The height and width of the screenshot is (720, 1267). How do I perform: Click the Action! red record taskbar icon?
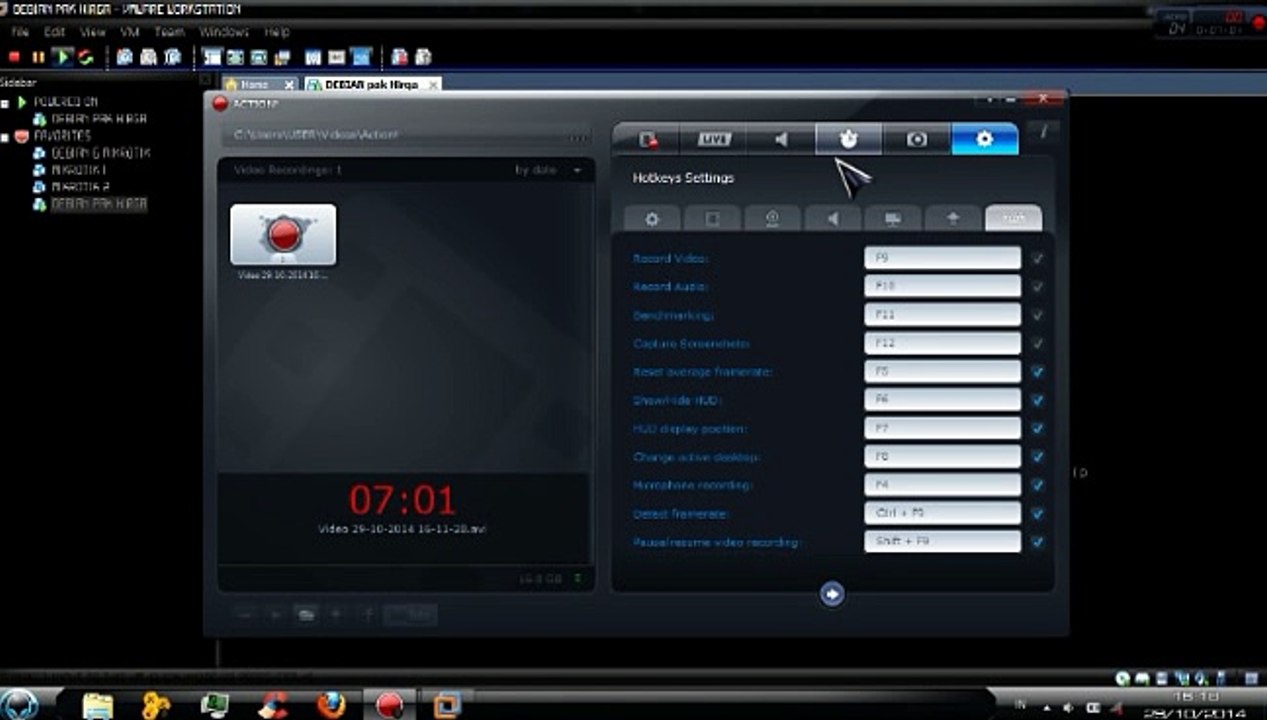pyautogui.click(x=389, y=705)
